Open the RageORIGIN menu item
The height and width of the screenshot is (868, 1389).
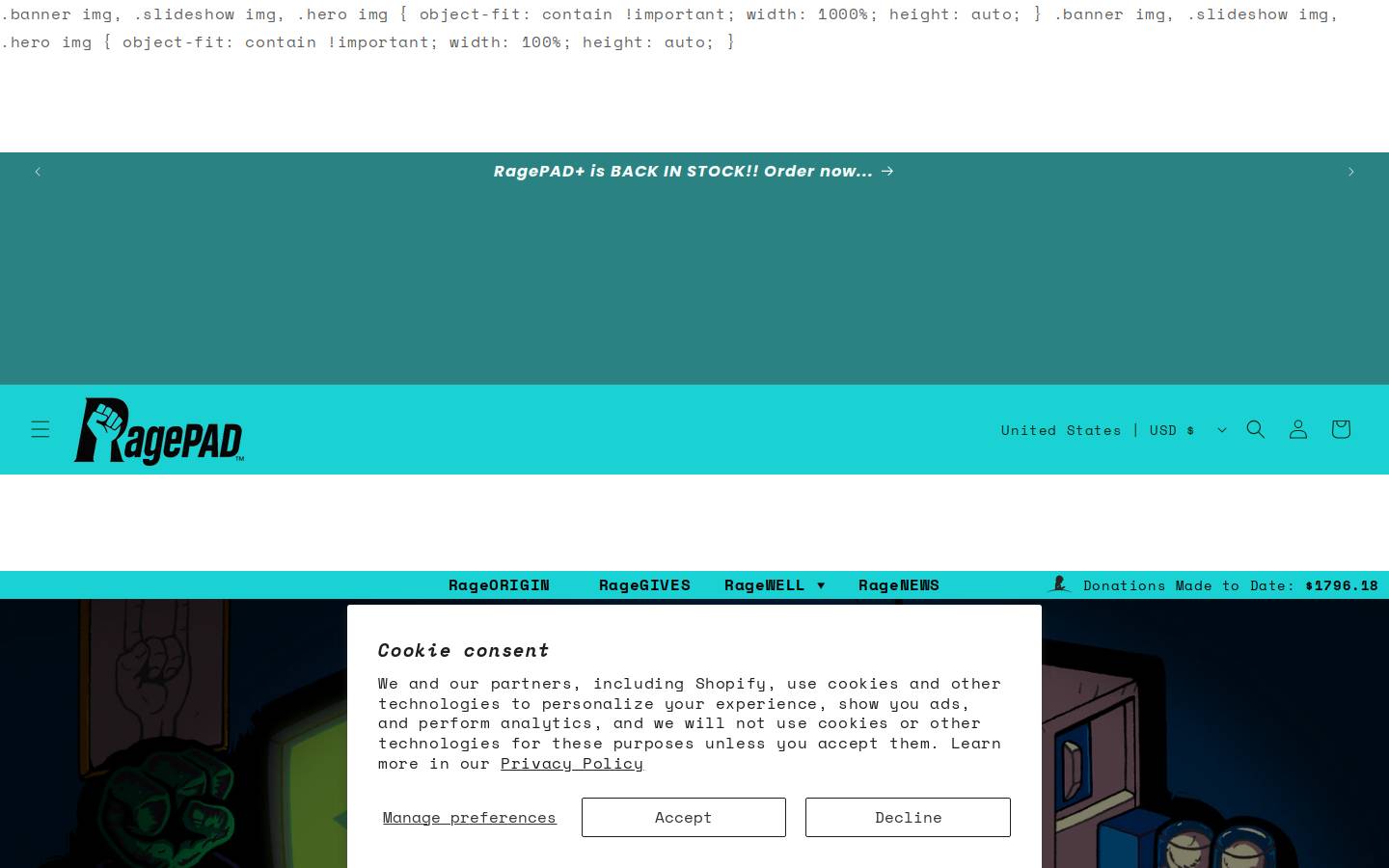click(x=499, y=585)
